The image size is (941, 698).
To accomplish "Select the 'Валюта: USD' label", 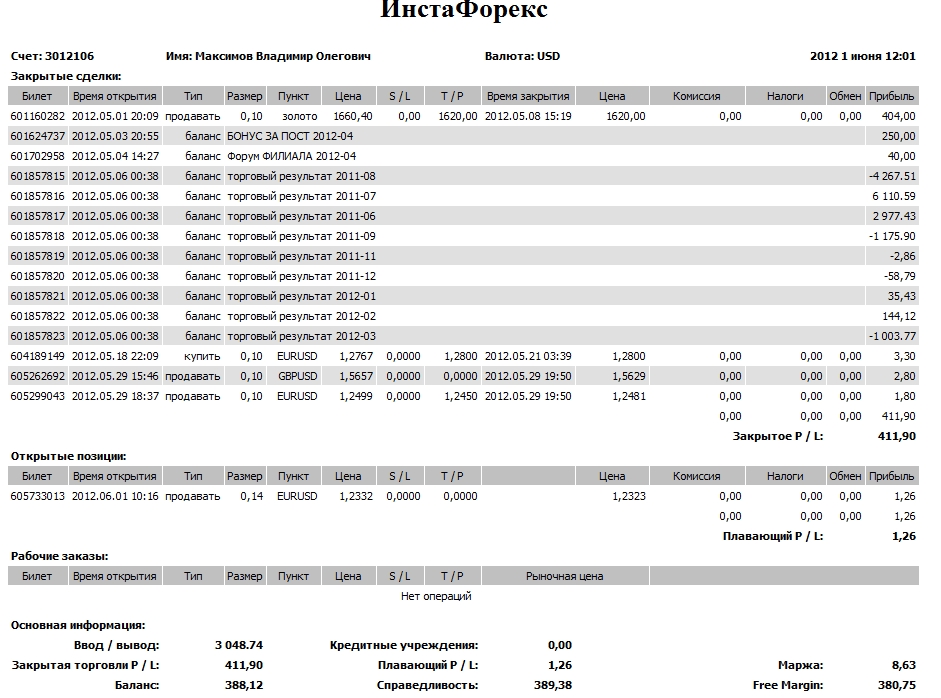I will click(x=522, y=56).
